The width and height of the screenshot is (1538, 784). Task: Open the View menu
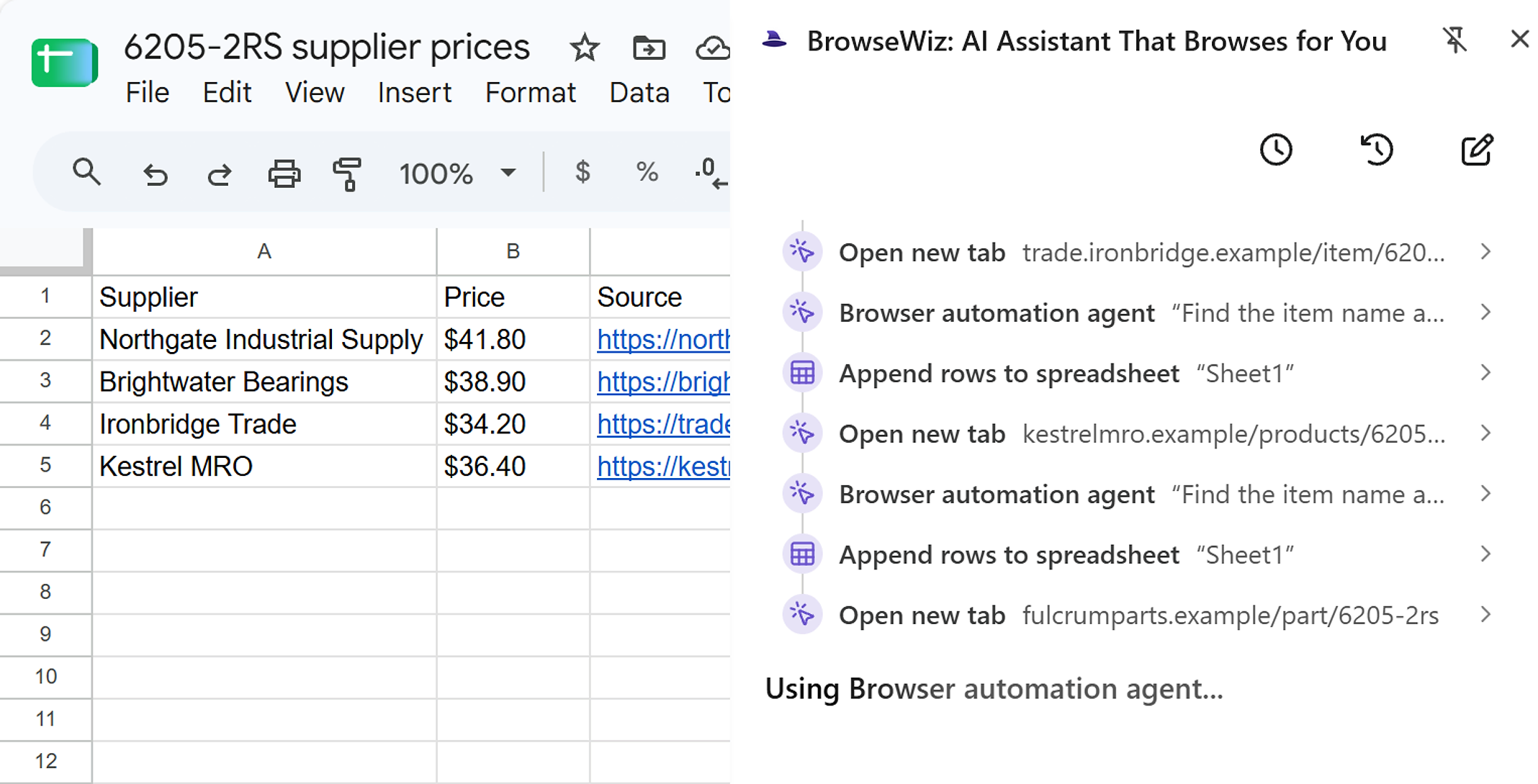click(x=315, y=93)
